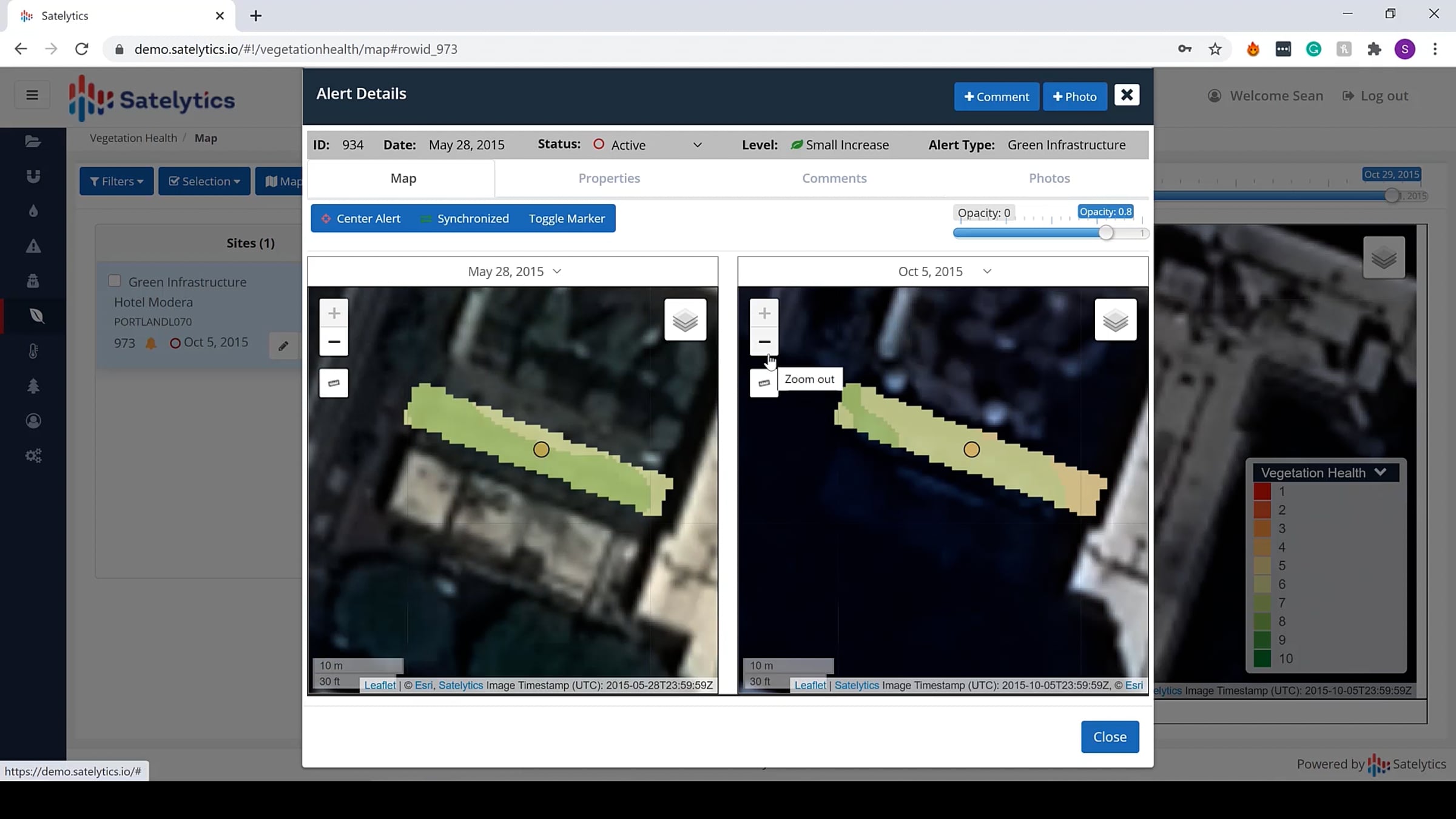Zoom out on the Oct 5 map
This screenshot has height=819, width=1456.
(764, 342)
